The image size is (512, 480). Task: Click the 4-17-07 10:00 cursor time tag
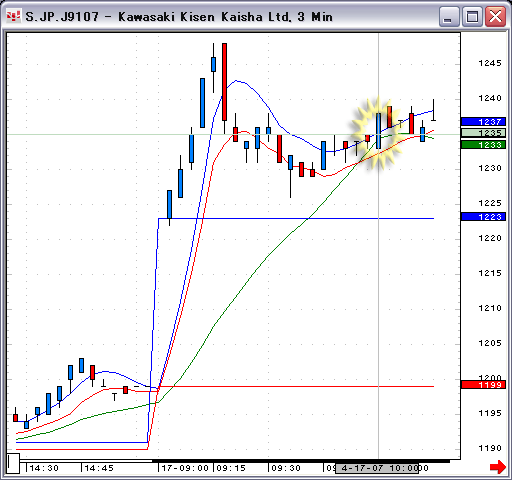pos(377,468)
